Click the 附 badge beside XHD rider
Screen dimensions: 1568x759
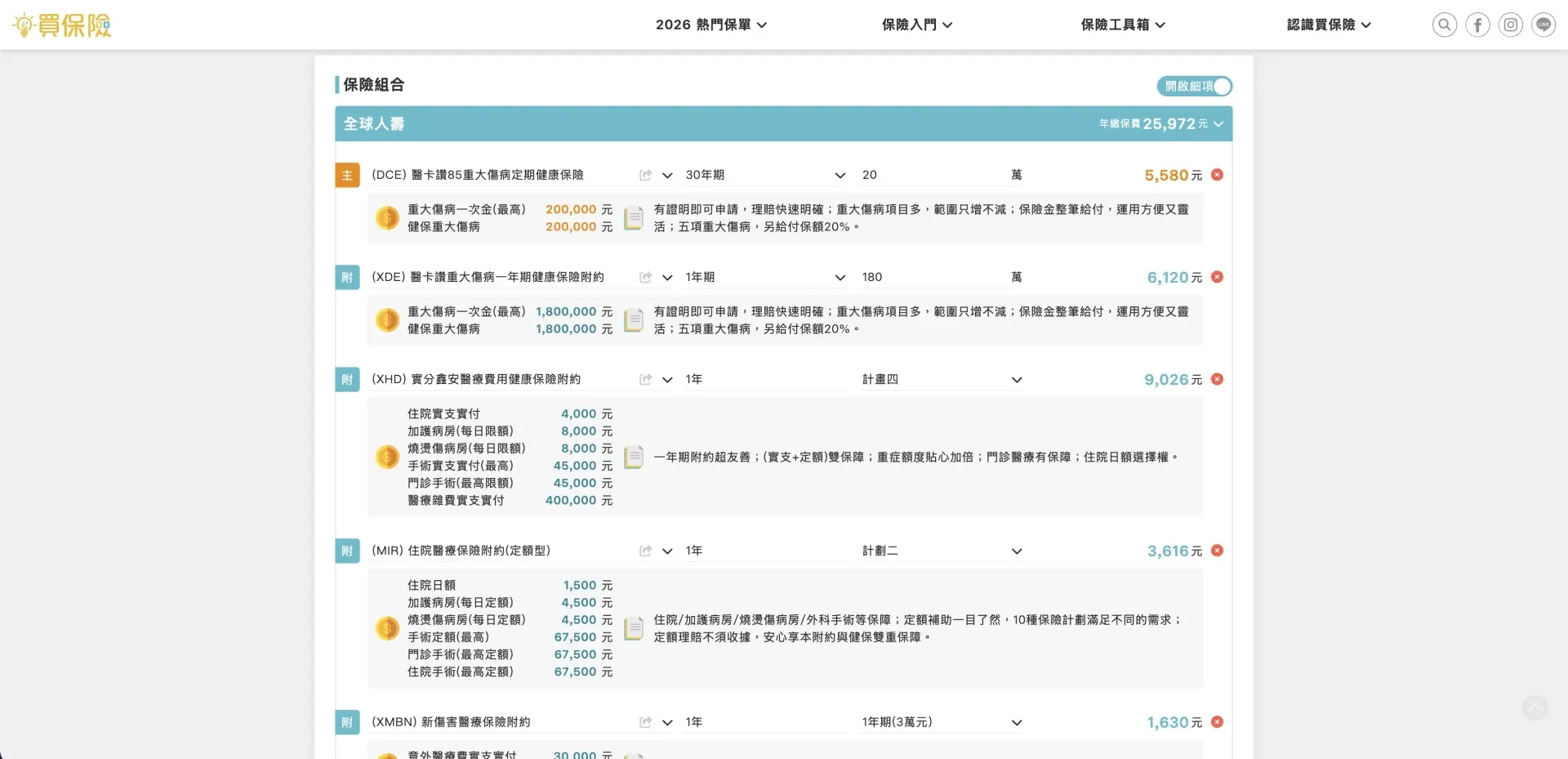[x=347, y=379]
